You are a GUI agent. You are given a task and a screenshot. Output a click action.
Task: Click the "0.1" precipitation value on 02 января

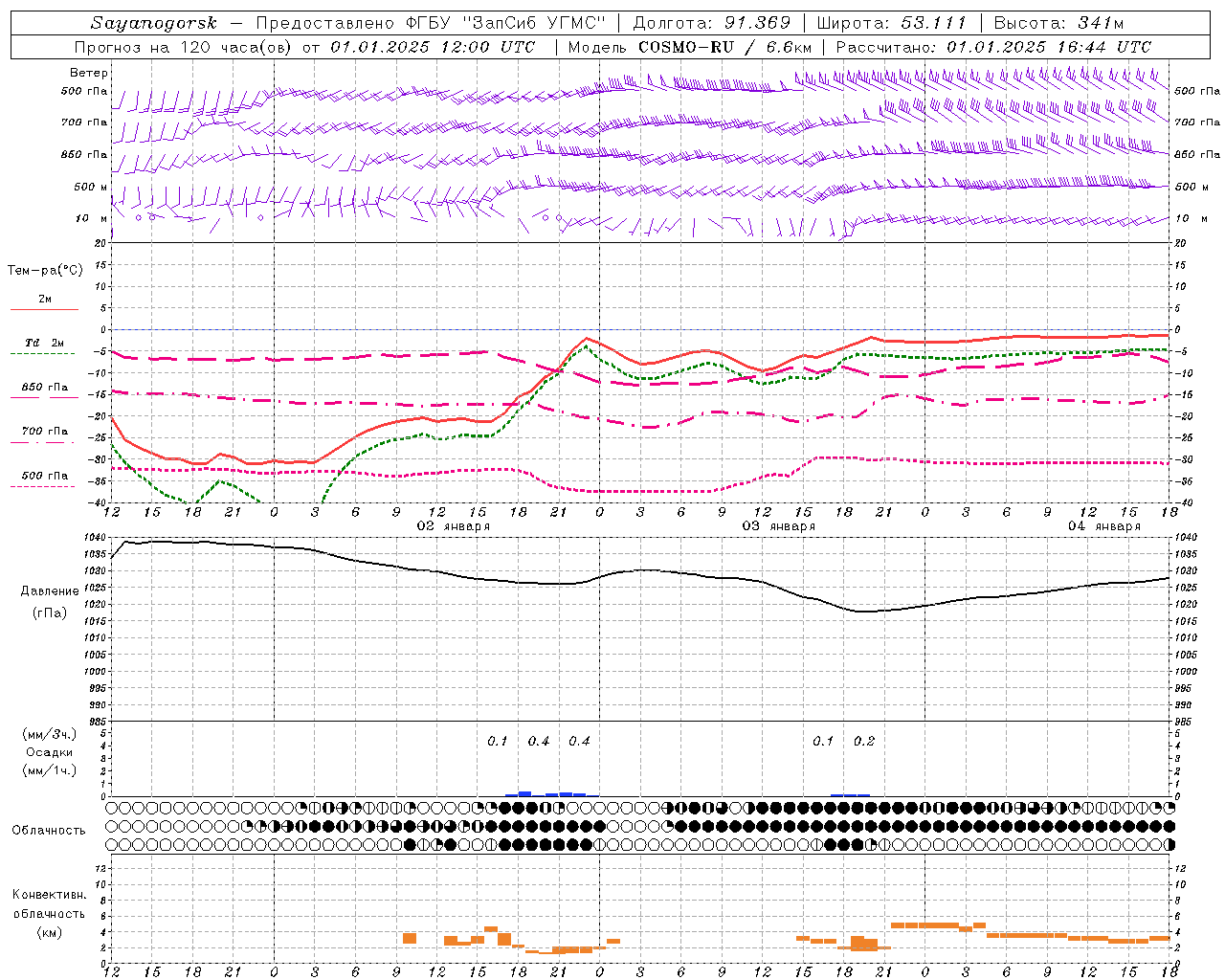tap(498, 742)
